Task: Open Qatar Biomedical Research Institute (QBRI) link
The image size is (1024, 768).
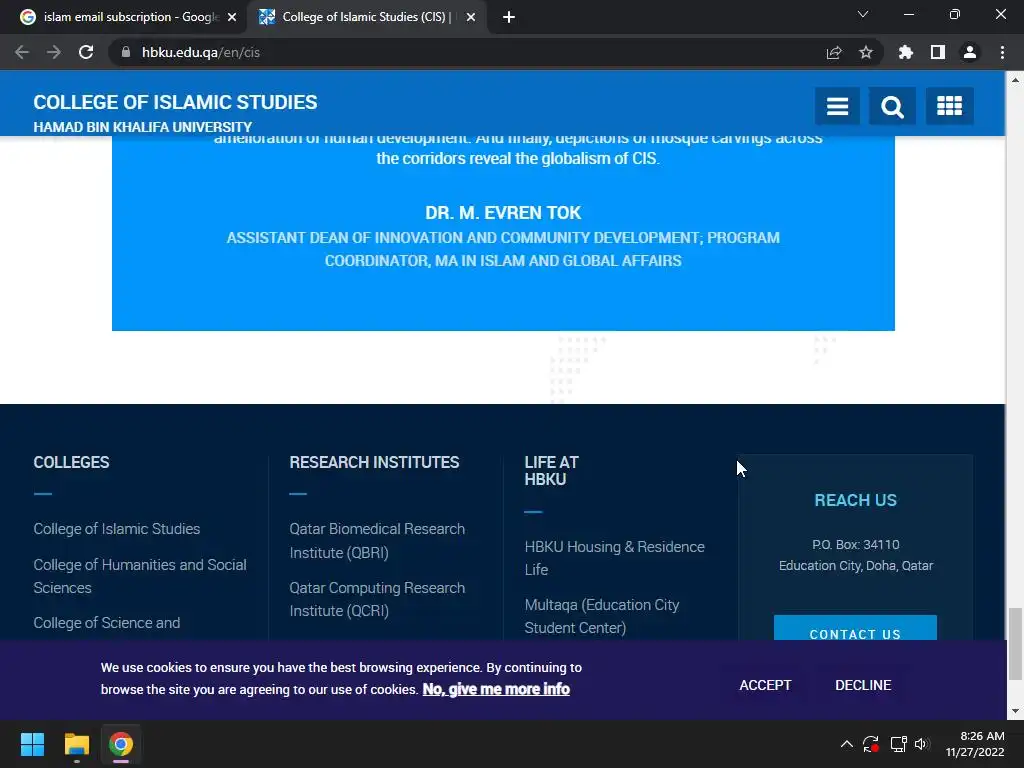Action: pyautogui.click(x=377, y=541)
